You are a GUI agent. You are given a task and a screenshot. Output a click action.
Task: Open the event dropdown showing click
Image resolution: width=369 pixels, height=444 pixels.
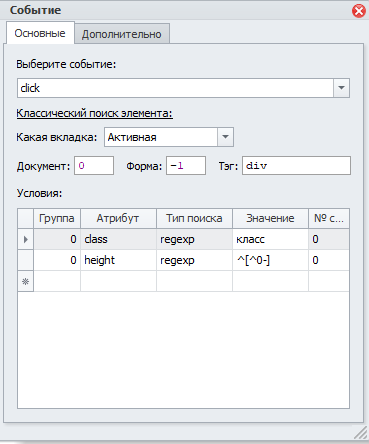tap(341, 88)
